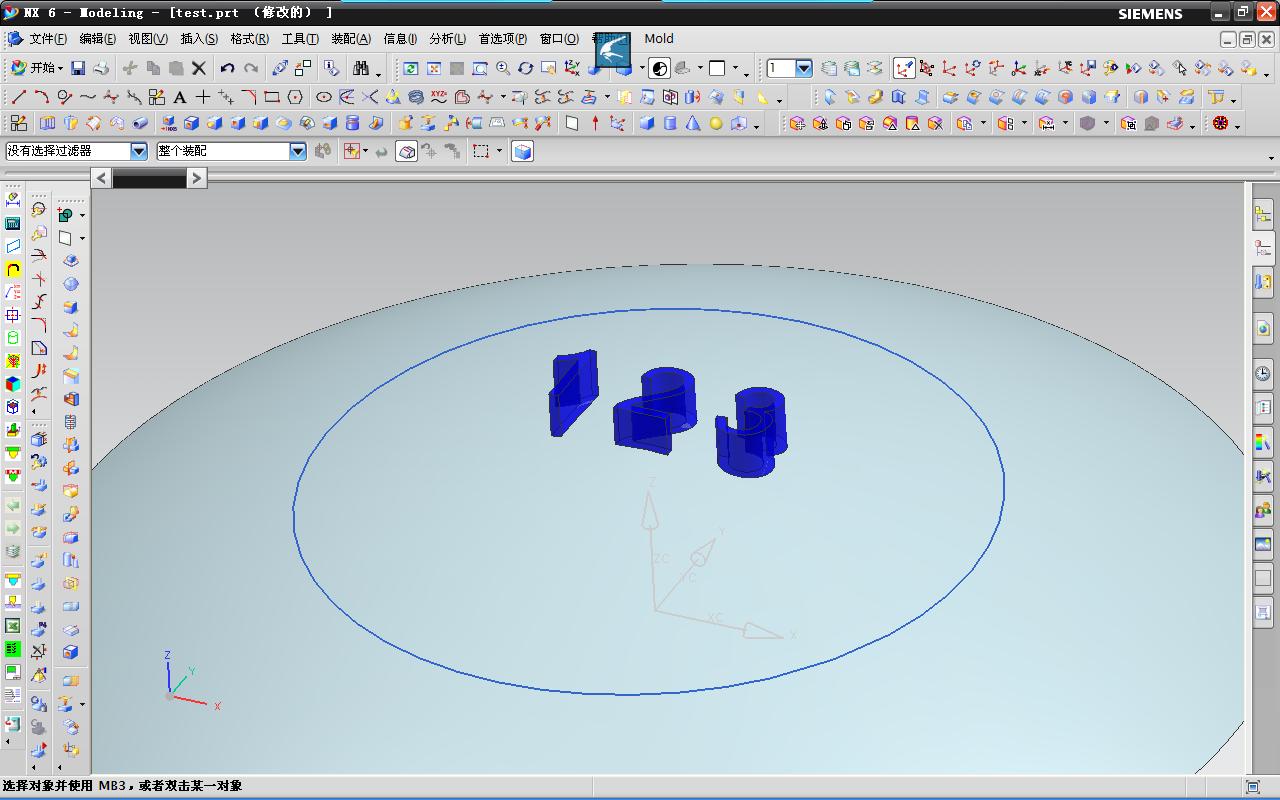1280x800 pixels.
Task: Click the binoculars find icon
Action: (x=360, y=68)
